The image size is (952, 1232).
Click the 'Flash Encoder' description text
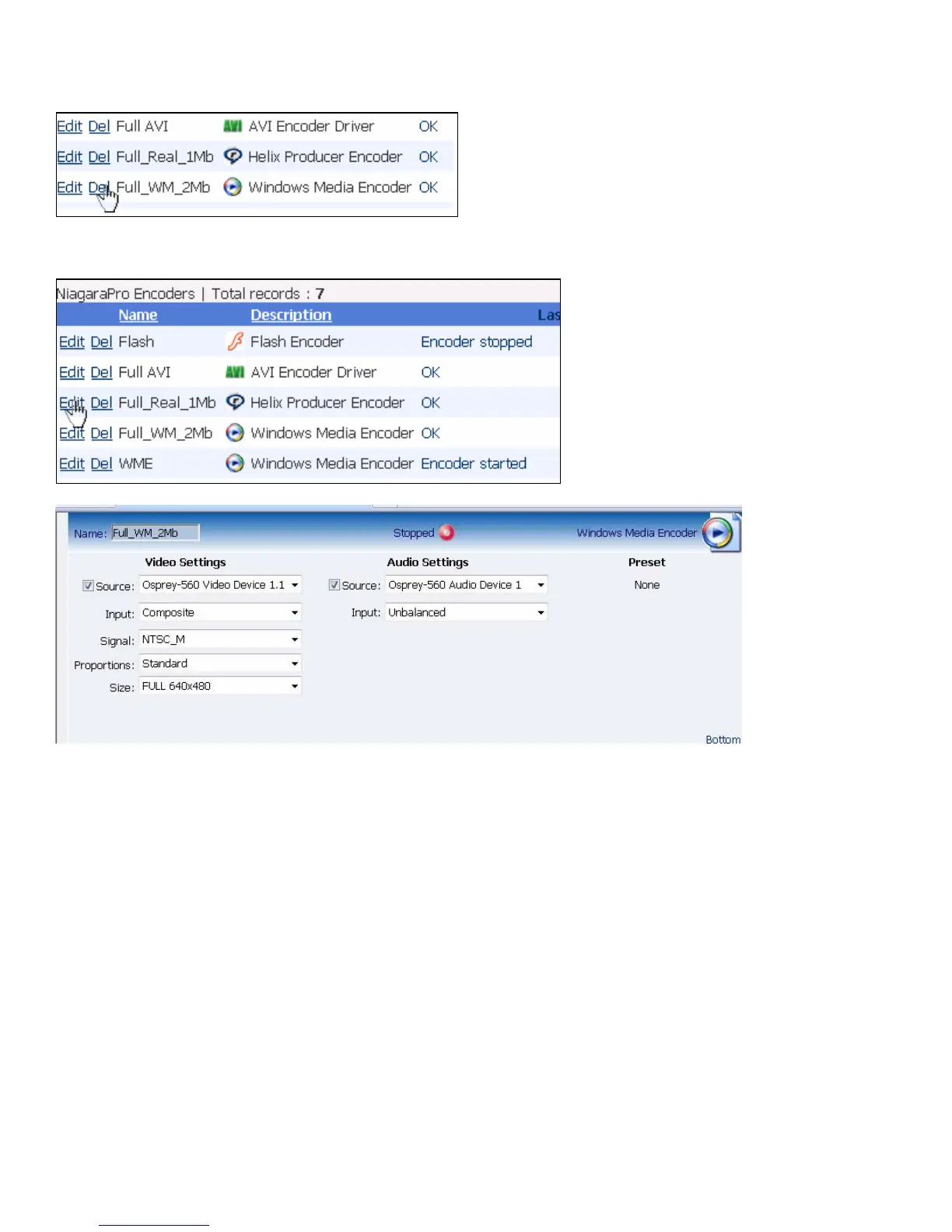[x=297, y=342]
